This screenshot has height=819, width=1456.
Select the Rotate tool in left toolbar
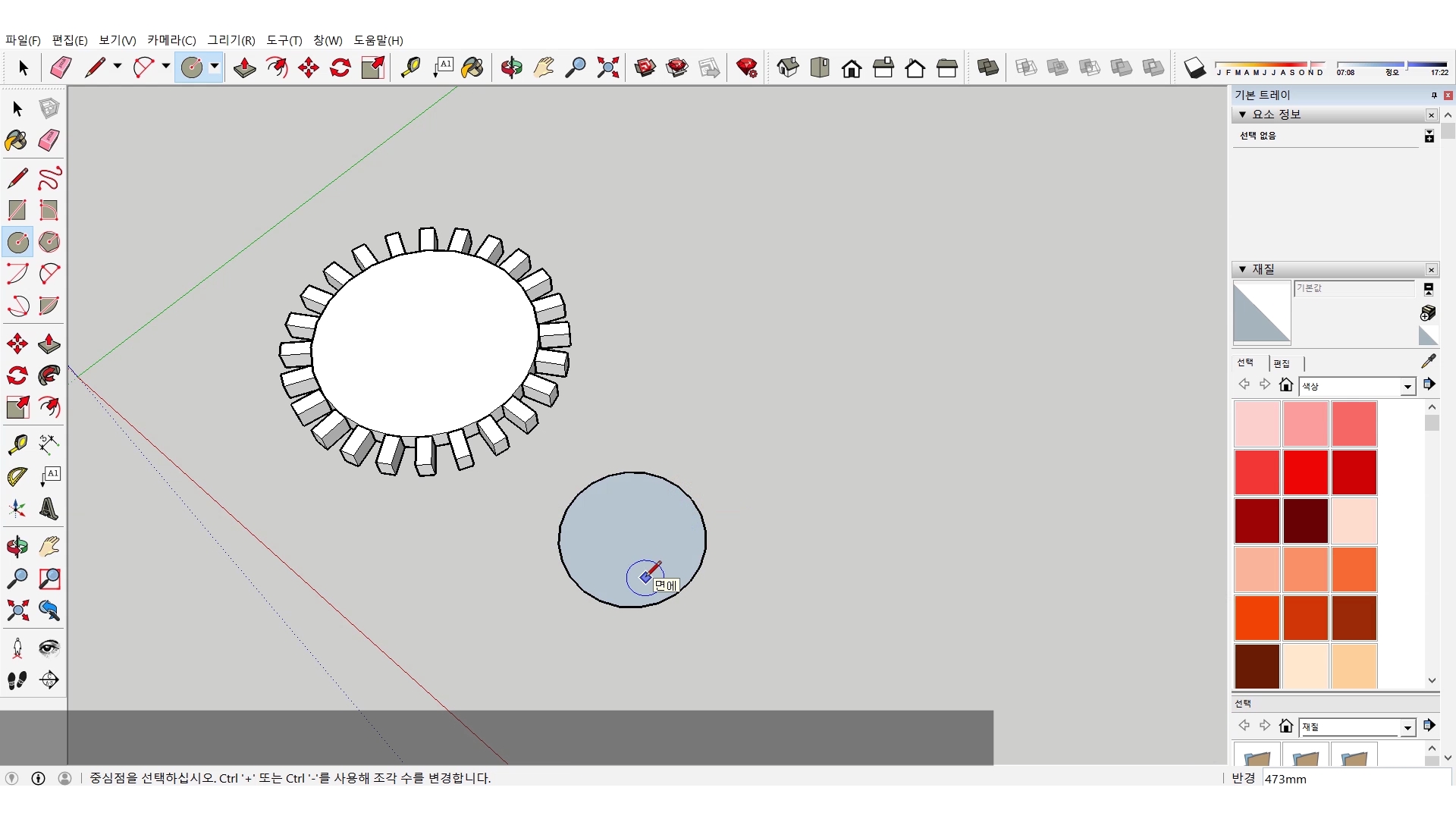[17, 376]
